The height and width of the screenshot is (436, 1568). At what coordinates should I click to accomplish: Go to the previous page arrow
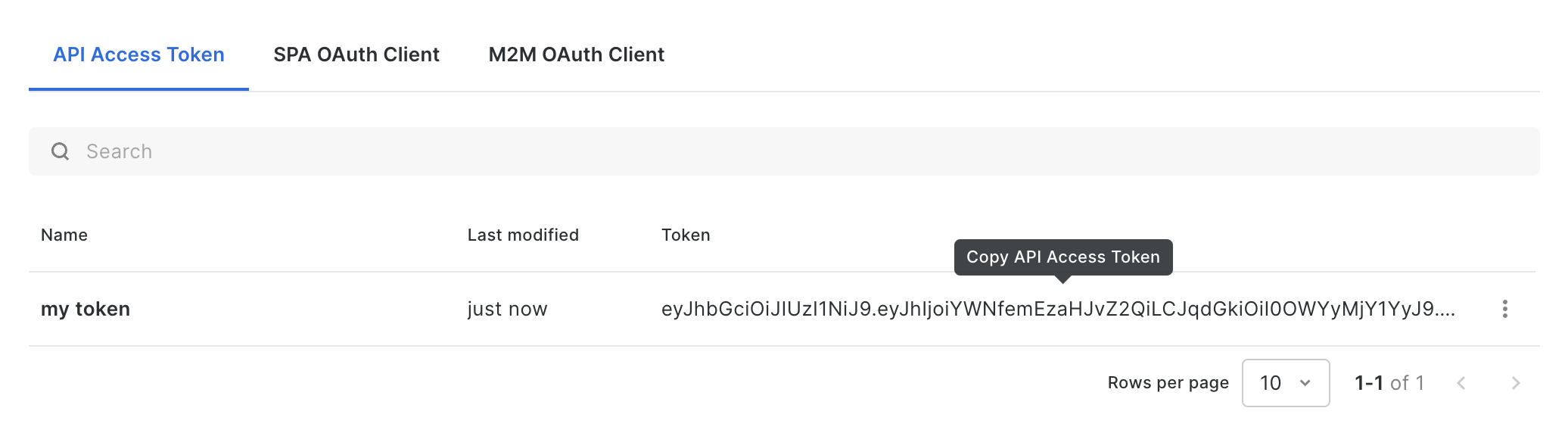(x=1461, y=383)
